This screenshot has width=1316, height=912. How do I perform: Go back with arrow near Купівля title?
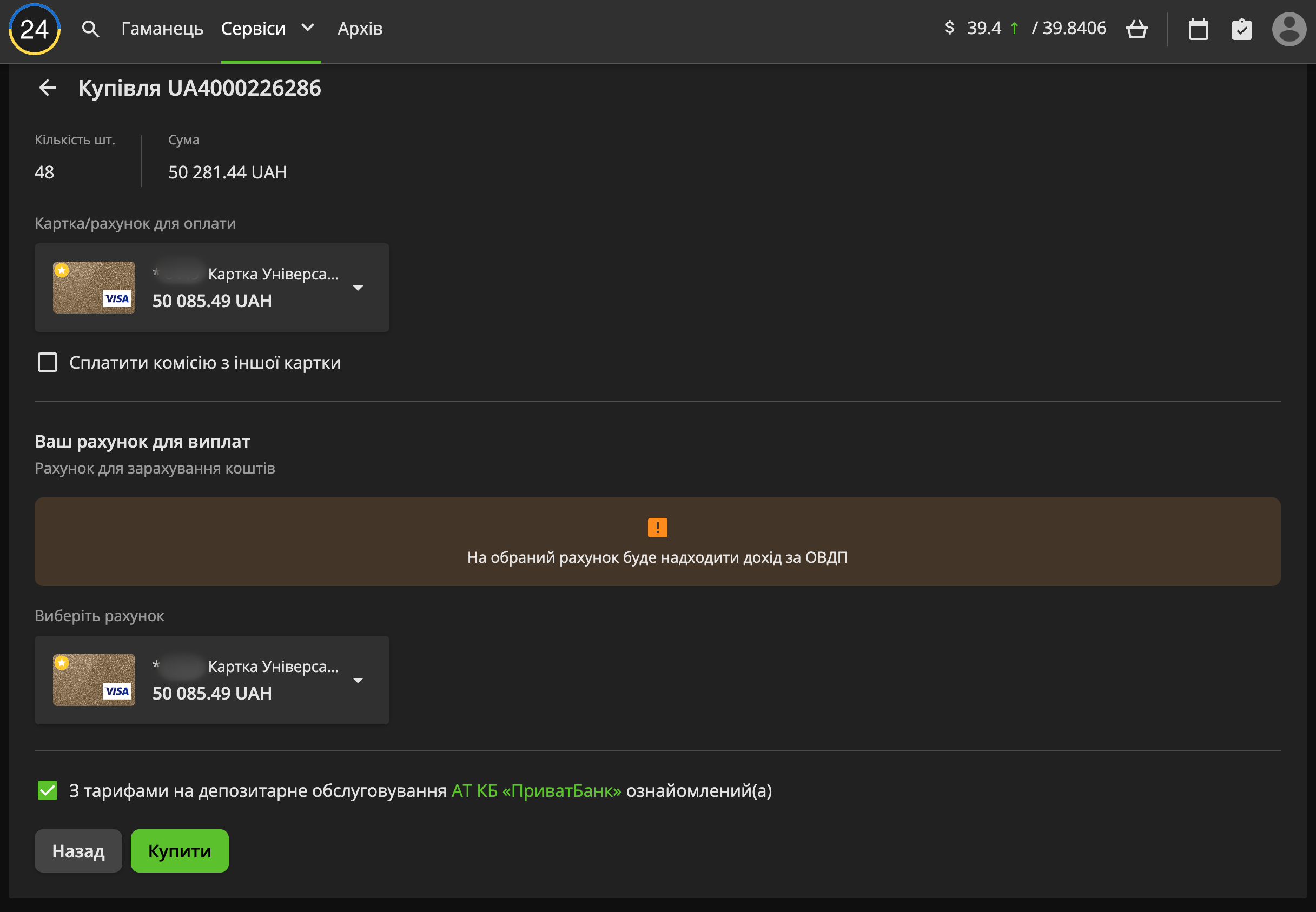(48, 88)
